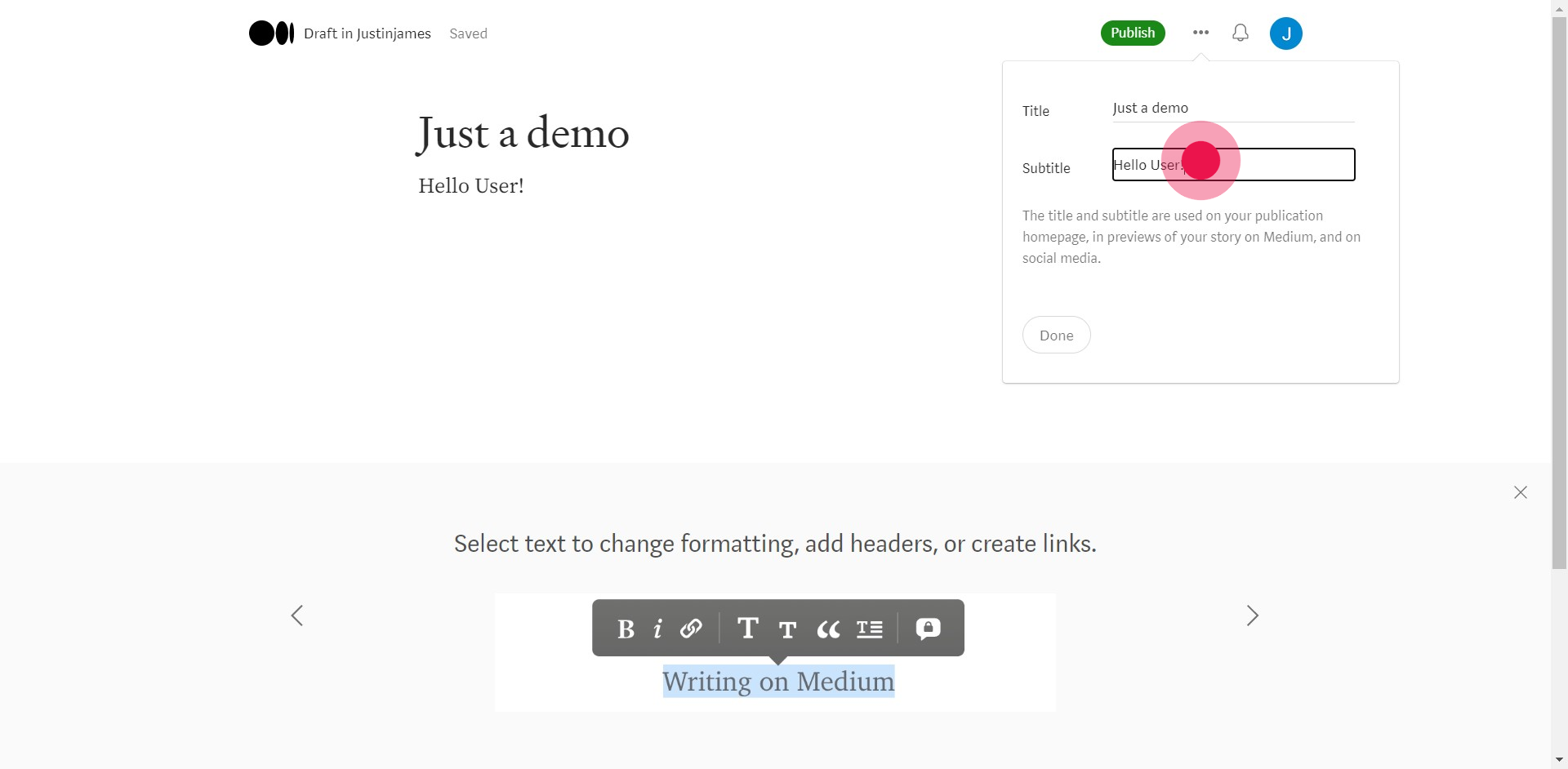
Task: Open the notifications bell
Action: click(1240, 33)
